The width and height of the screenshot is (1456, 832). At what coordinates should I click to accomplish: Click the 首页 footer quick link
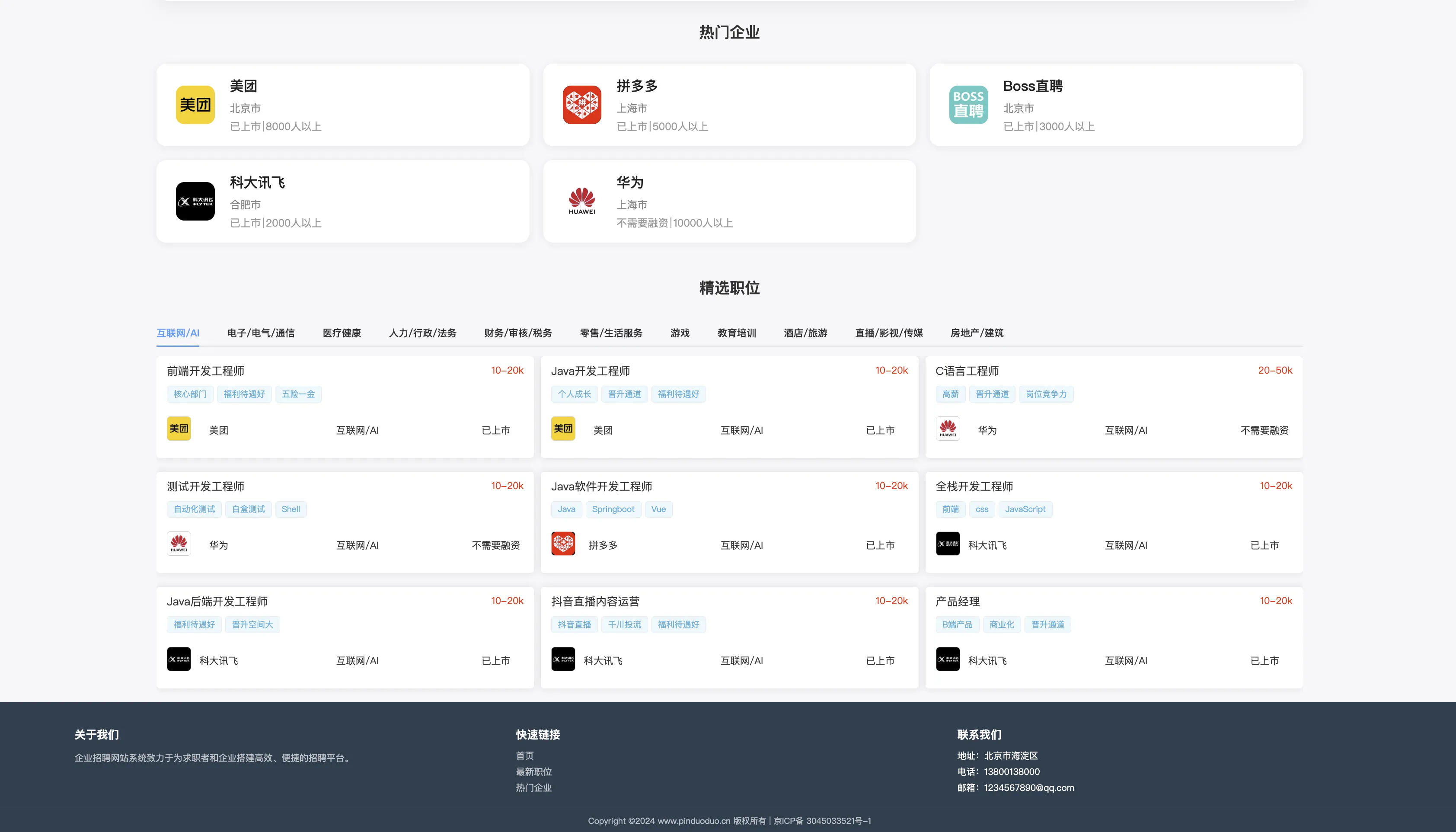click(524, 755)
